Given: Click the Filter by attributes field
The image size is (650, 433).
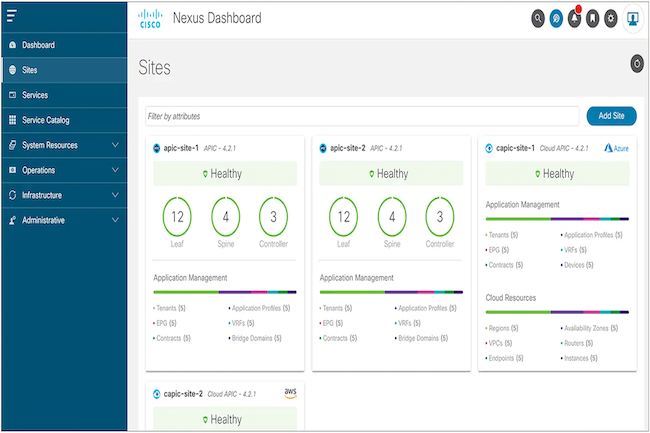Looking at the screenshot, I should click(x=361, y=115).
